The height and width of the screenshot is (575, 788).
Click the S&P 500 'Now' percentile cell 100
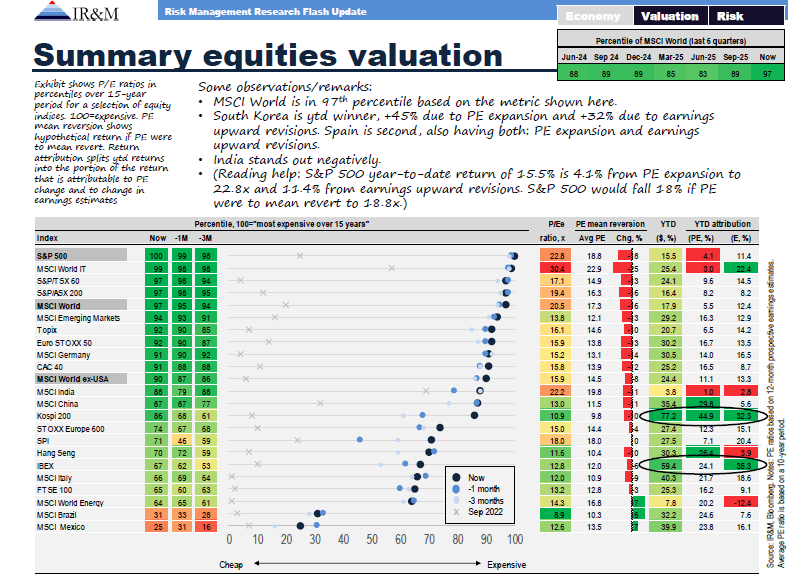156,256
